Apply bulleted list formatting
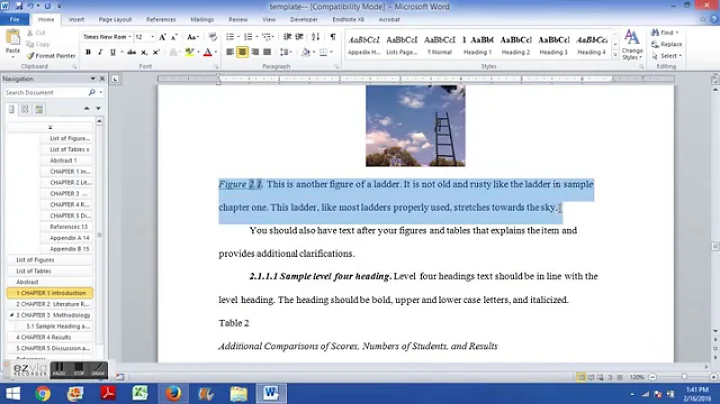The width and height of the screenshot is (720, 404). (230, 37)
